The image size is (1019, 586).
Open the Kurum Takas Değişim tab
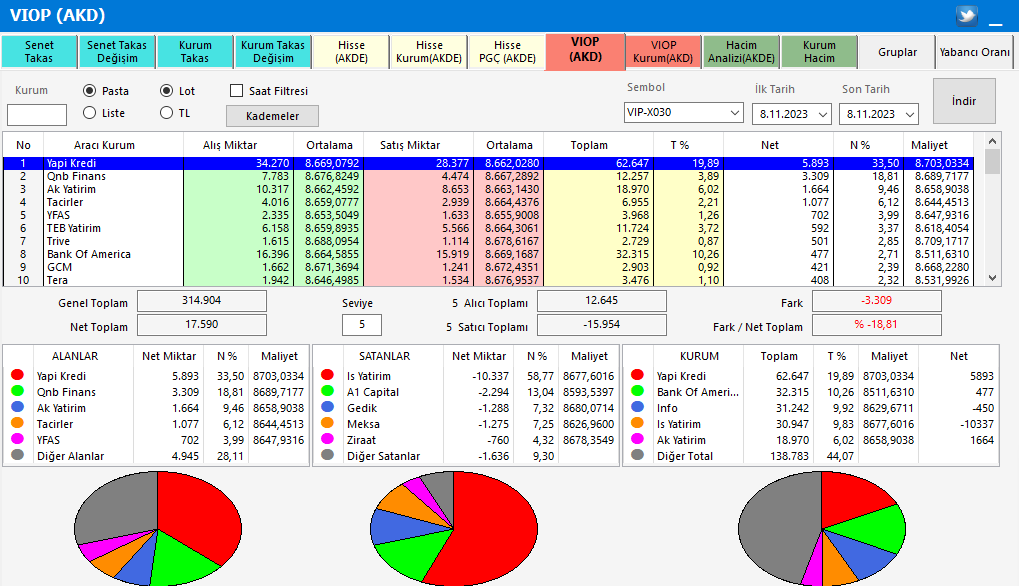point(273,52)
